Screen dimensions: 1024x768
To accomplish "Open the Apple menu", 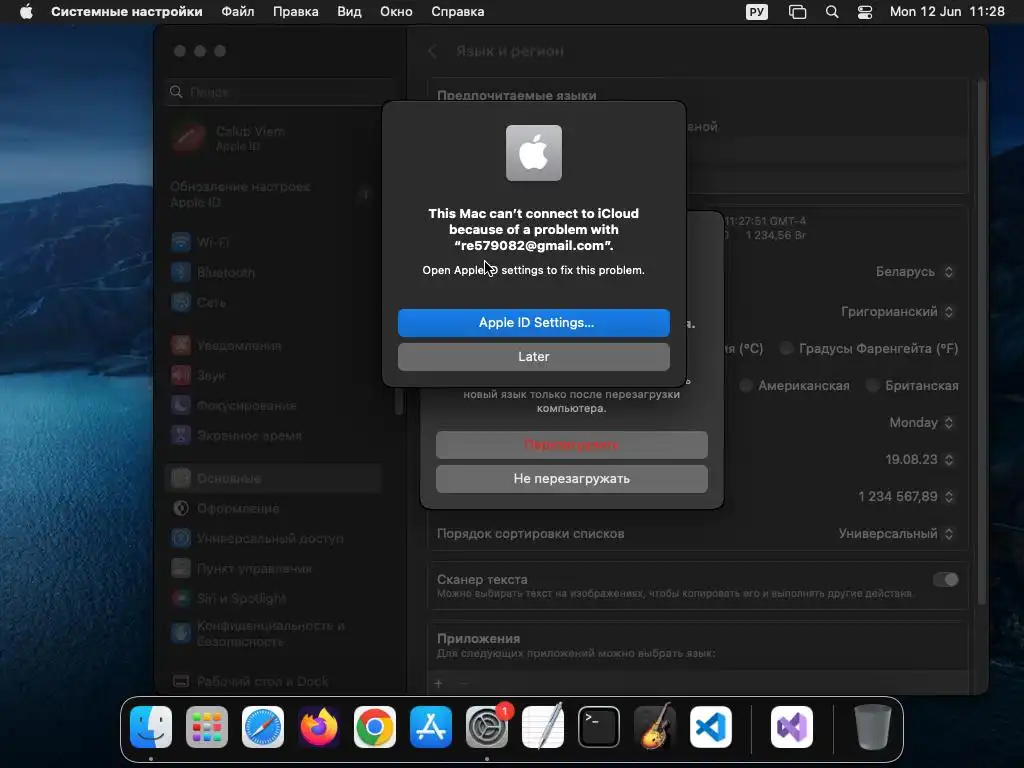I will (x=26, y=12).
